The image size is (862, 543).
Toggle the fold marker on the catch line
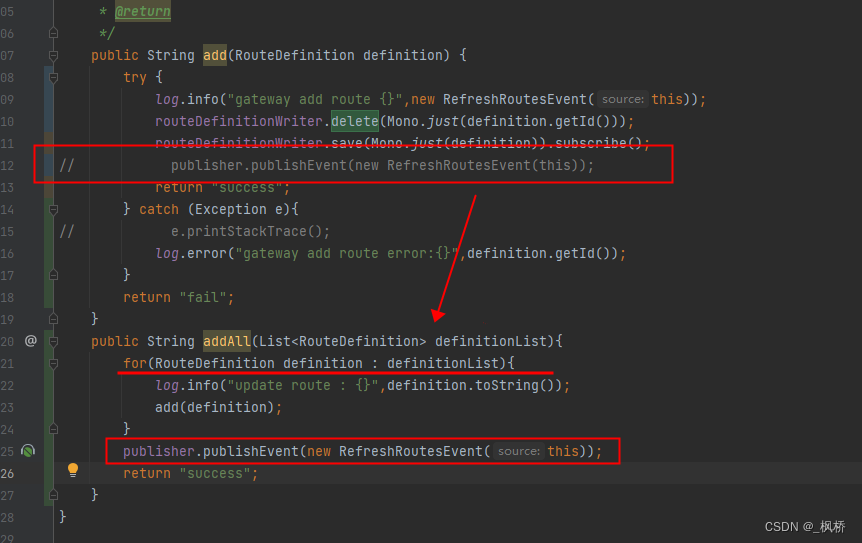click(x=53, y=209)
